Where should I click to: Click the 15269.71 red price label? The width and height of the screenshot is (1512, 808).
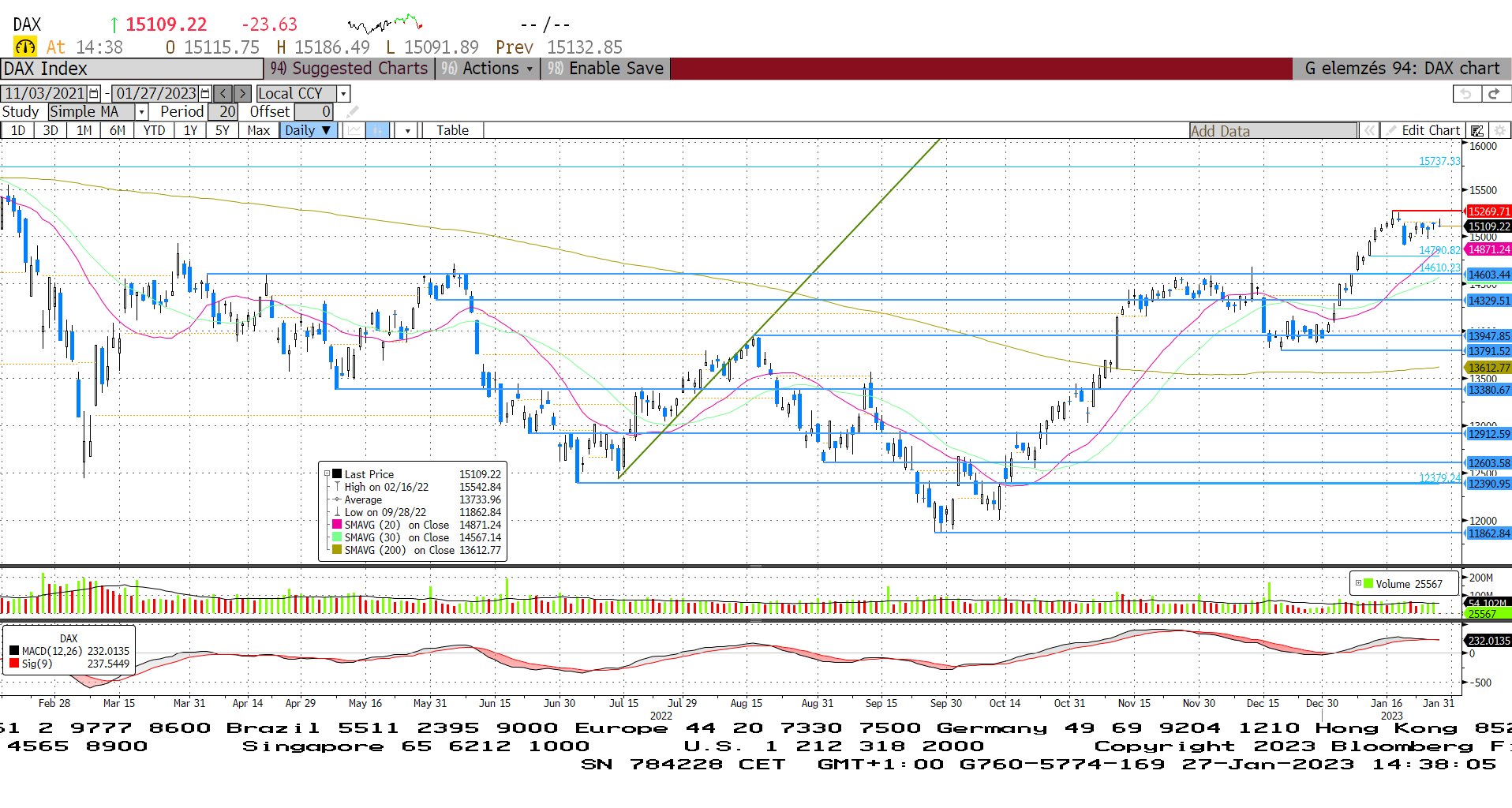tap(1488, 211)
